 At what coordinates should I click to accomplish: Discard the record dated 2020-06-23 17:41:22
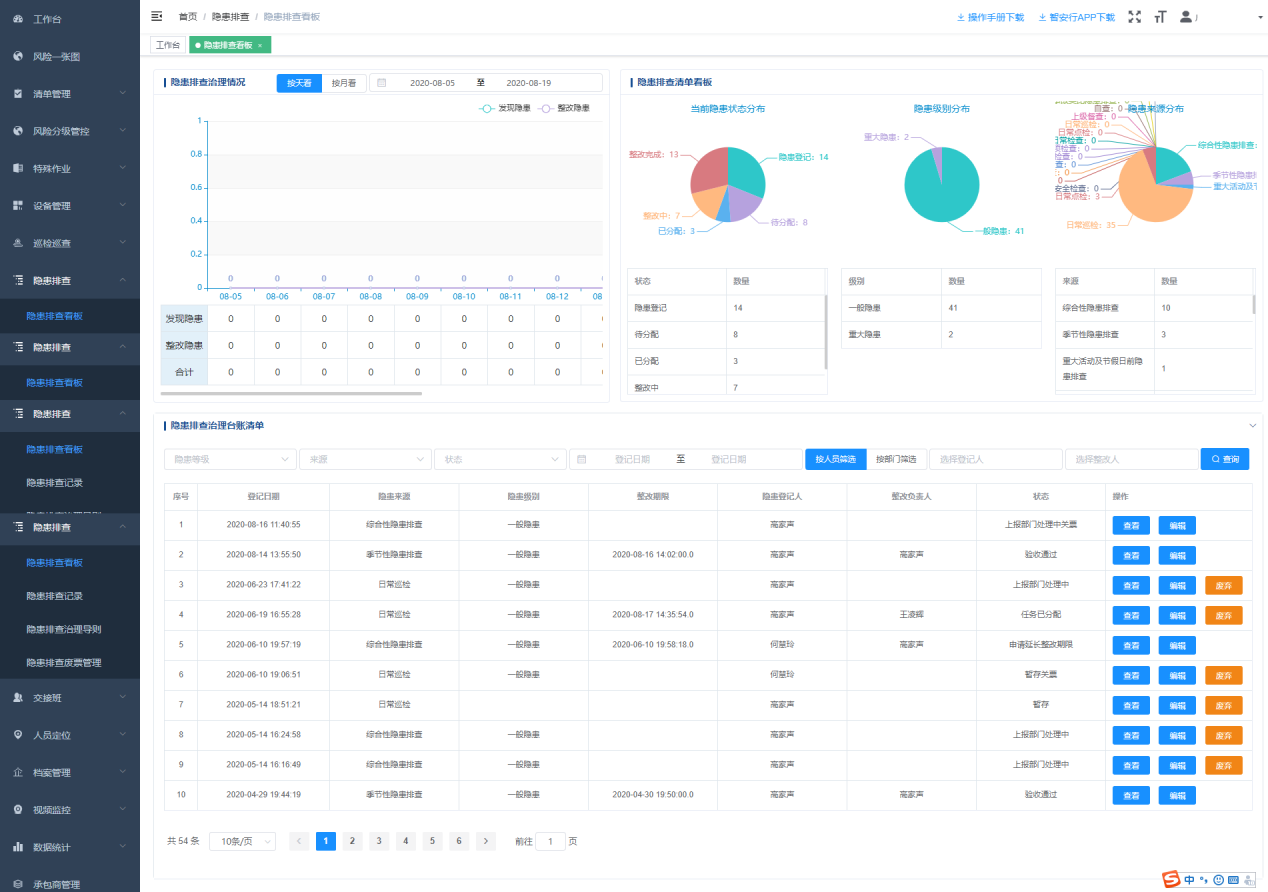1224,585
